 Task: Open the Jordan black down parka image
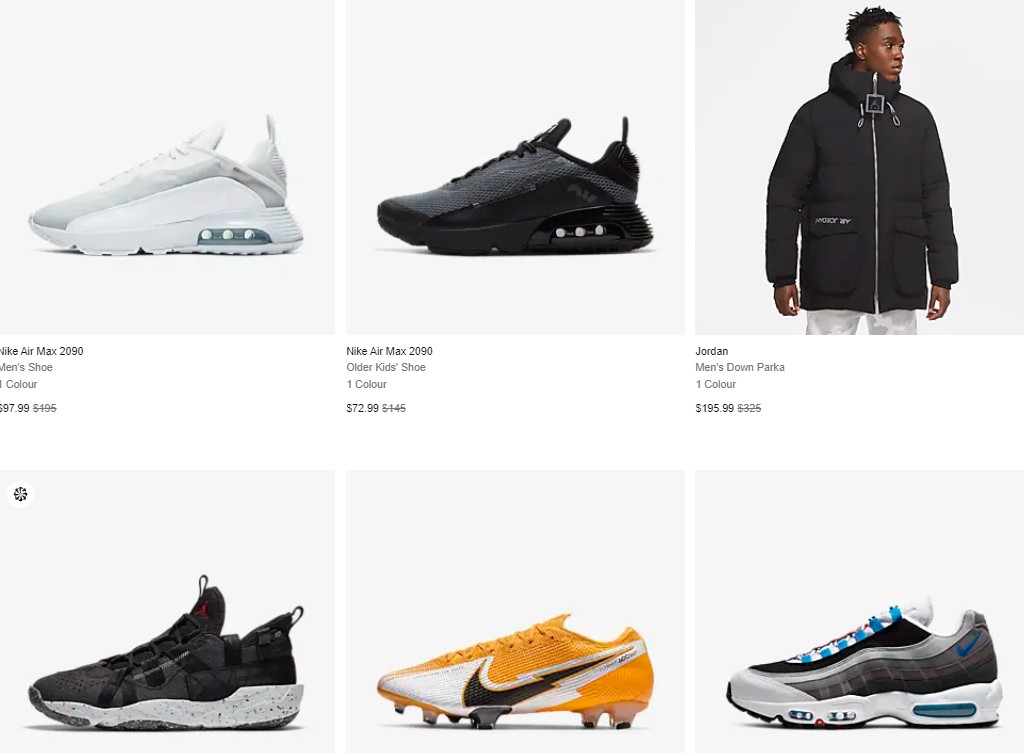pyautogui.click(x=859, y=167)
